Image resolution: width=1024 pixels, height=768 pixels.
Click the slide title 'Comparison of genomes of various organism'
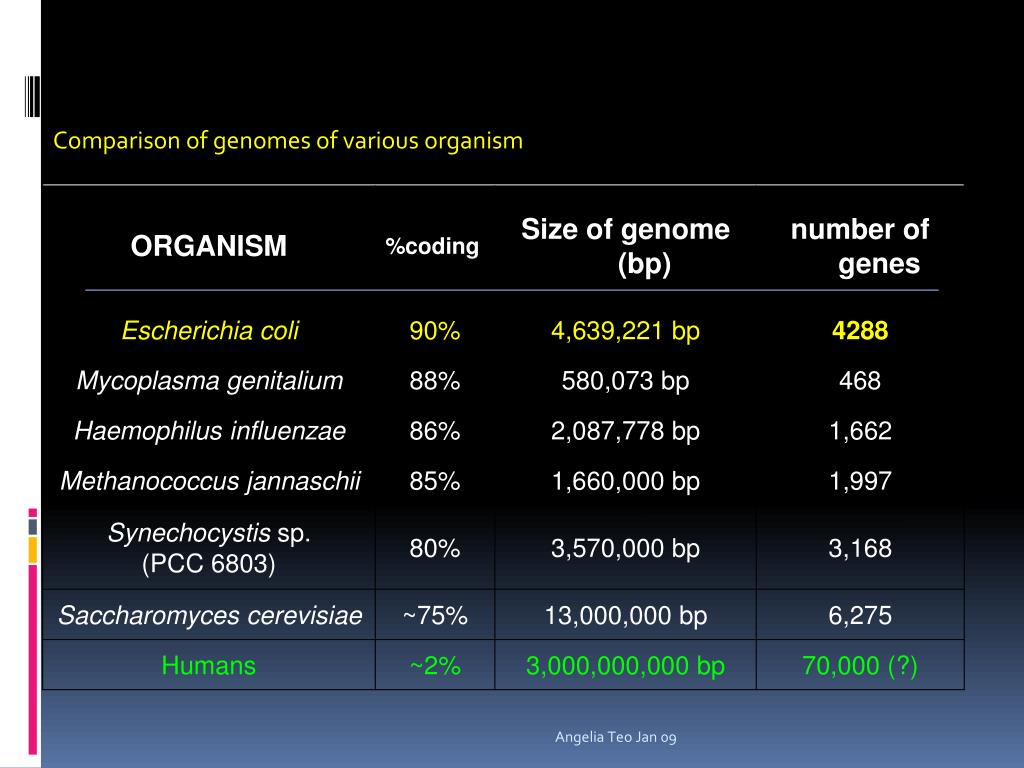(288, 141)
